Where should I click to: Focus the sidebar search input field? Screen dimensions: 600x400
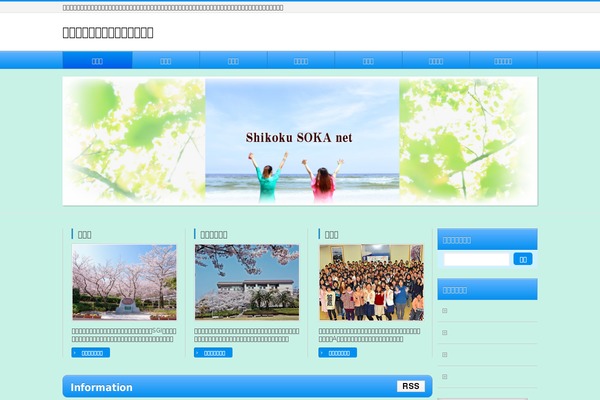click(476, 259)
